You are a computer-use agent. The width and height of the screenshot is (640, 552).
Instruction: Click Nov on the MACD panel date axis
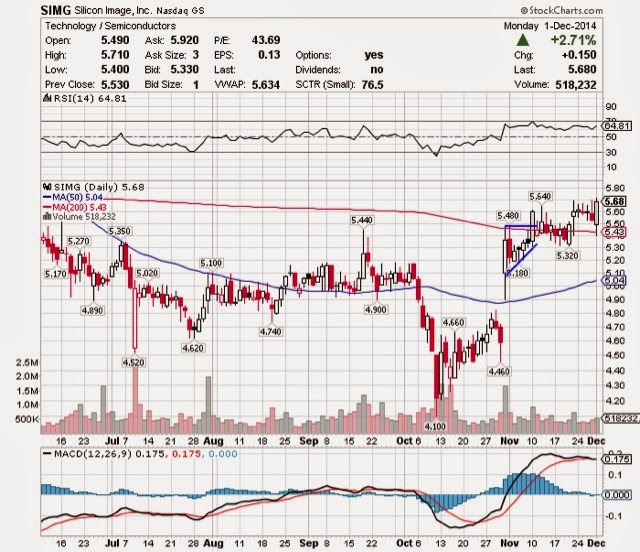coord(509,543)
